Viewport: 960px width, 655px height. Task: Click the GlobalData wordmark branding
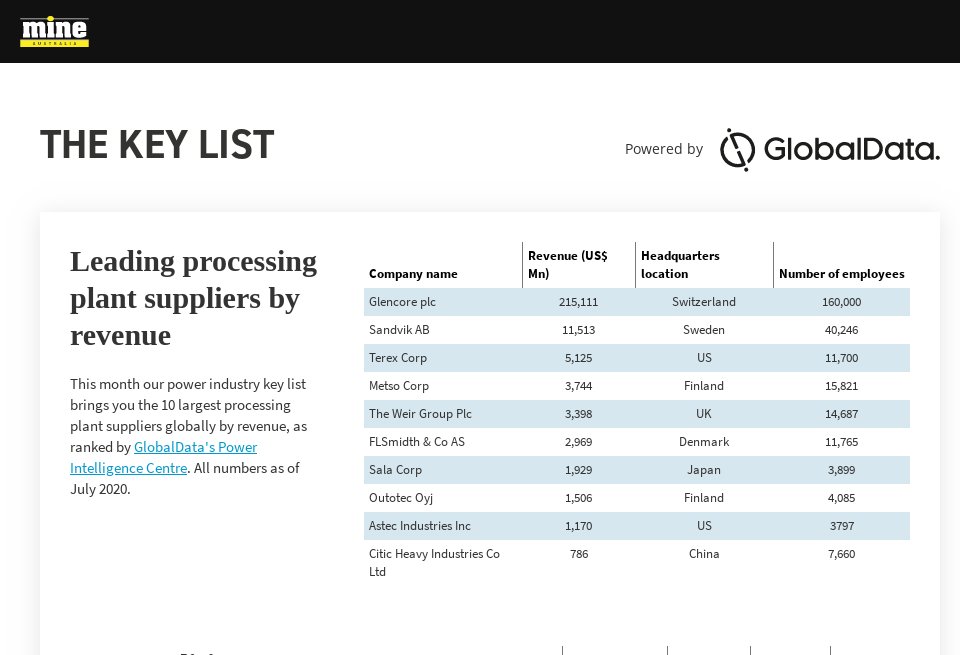(851, 150)
